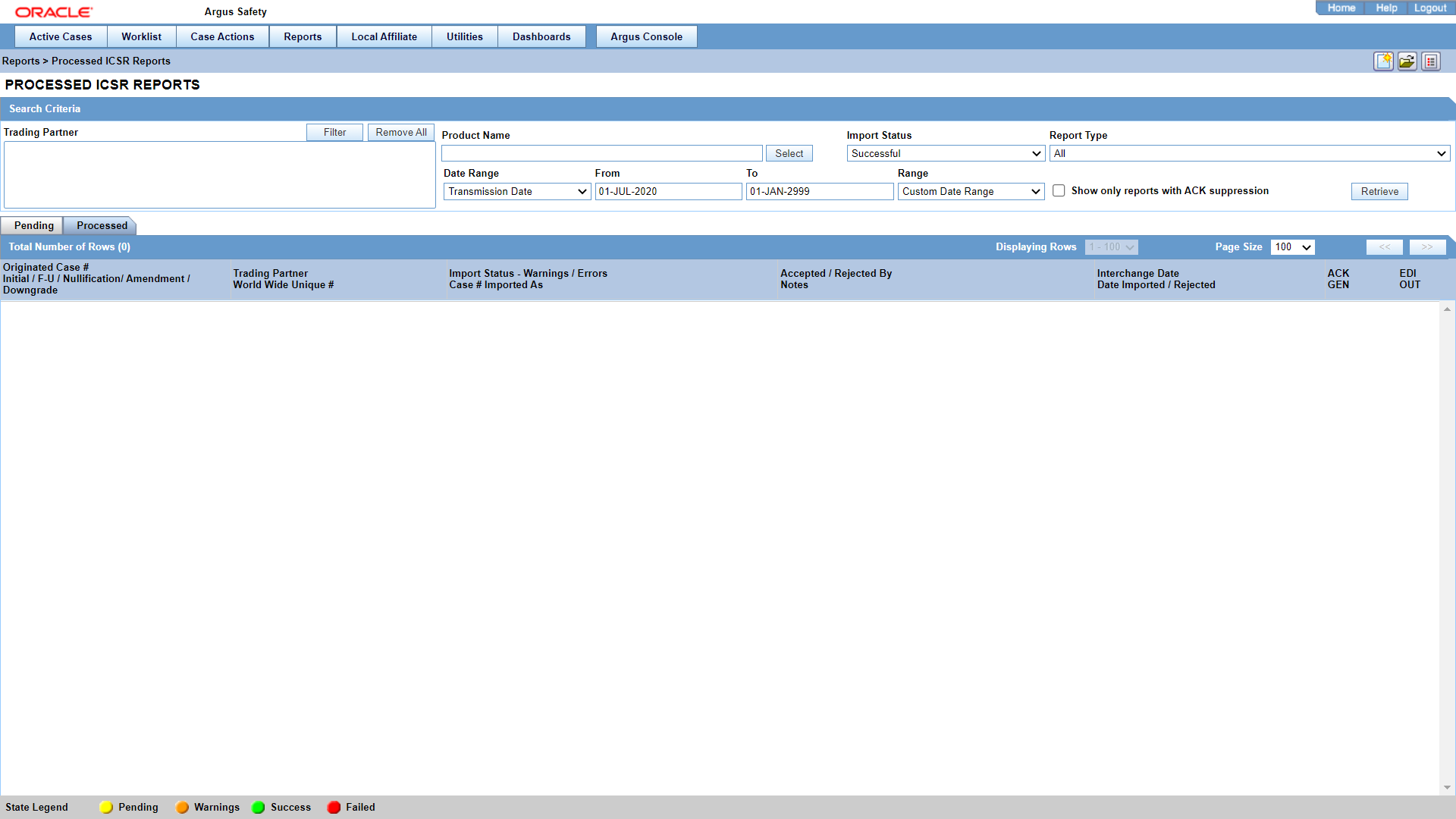
Task: Open the Dashboards menu
Action: [x=541, y=36]
